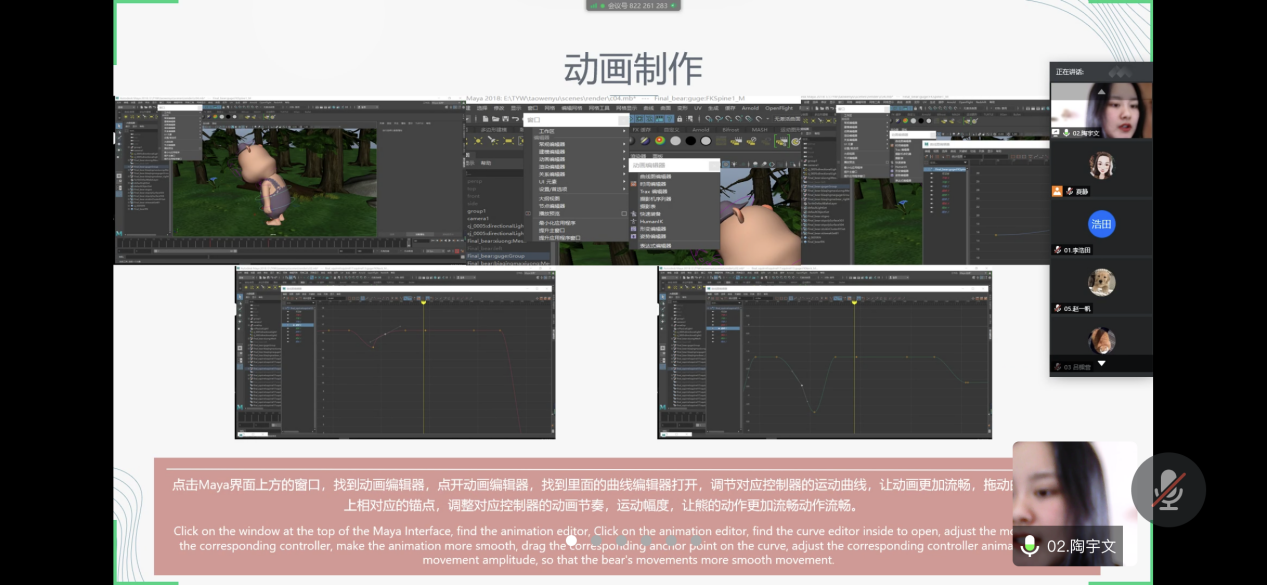This screenshot has width=1267, height=585.
Task: Click the black material sphere swatch on shelf
Action: pos(690,141)
